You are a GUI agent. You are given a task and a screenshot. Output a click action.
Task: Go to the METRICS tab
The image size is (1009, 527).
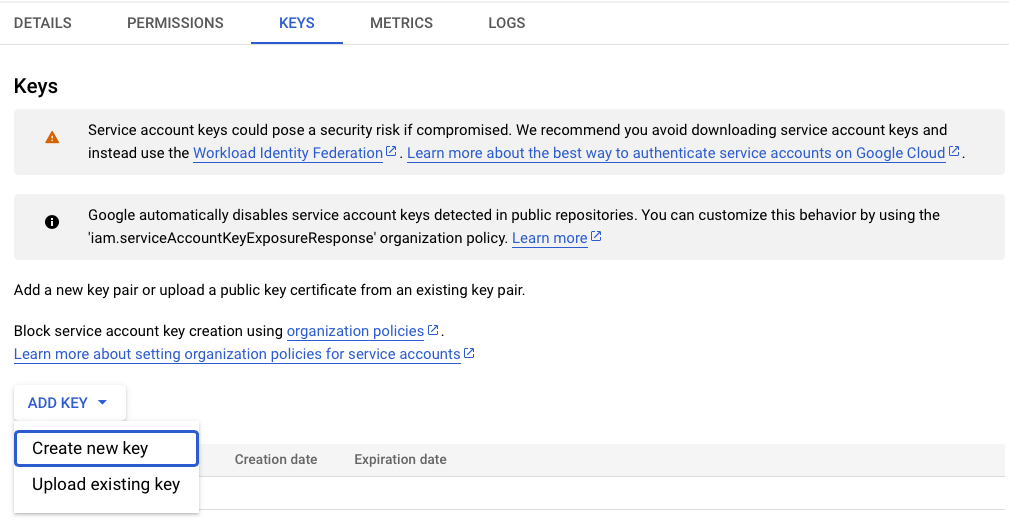(x=402, y=23)
